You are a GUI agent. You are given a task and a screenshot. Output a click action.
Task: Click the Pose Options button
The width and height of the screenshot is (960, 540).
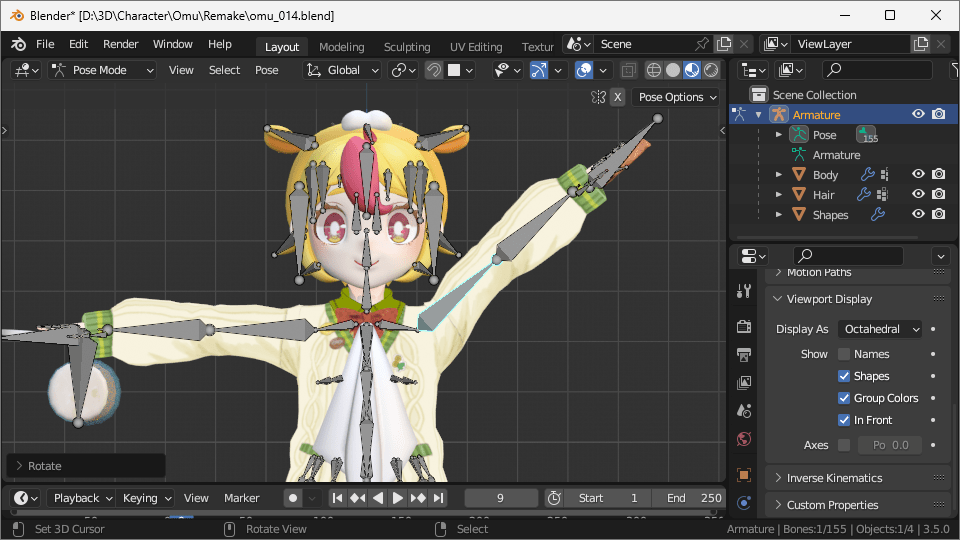pos(678,97)
